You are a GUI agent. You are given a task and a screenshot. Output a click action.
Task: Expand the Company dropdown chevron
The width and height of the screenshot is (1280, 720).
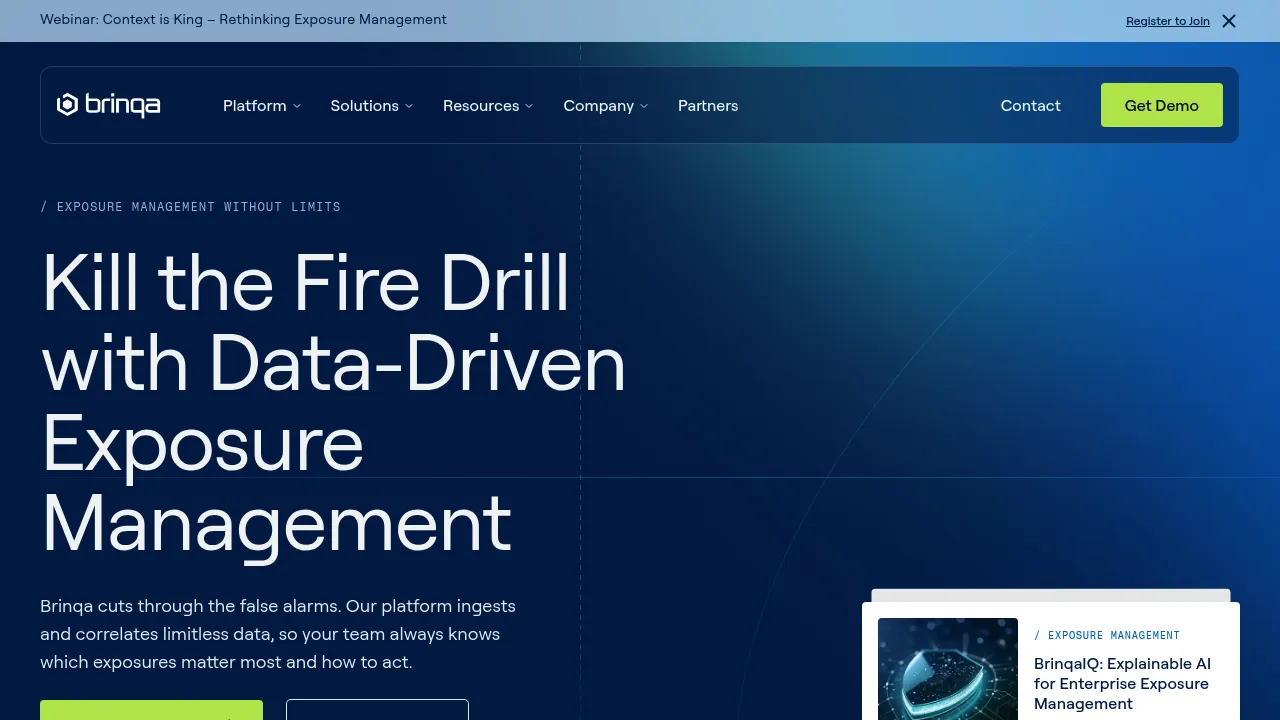(x=644, y=106)
